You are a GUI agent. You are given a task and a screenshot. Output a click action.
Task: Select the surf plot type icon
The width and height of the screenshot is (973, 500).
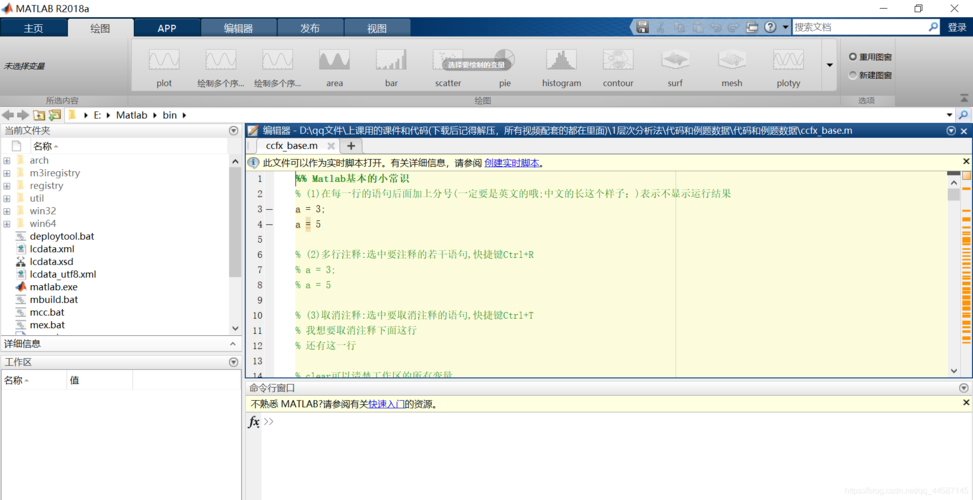point(675,61)
